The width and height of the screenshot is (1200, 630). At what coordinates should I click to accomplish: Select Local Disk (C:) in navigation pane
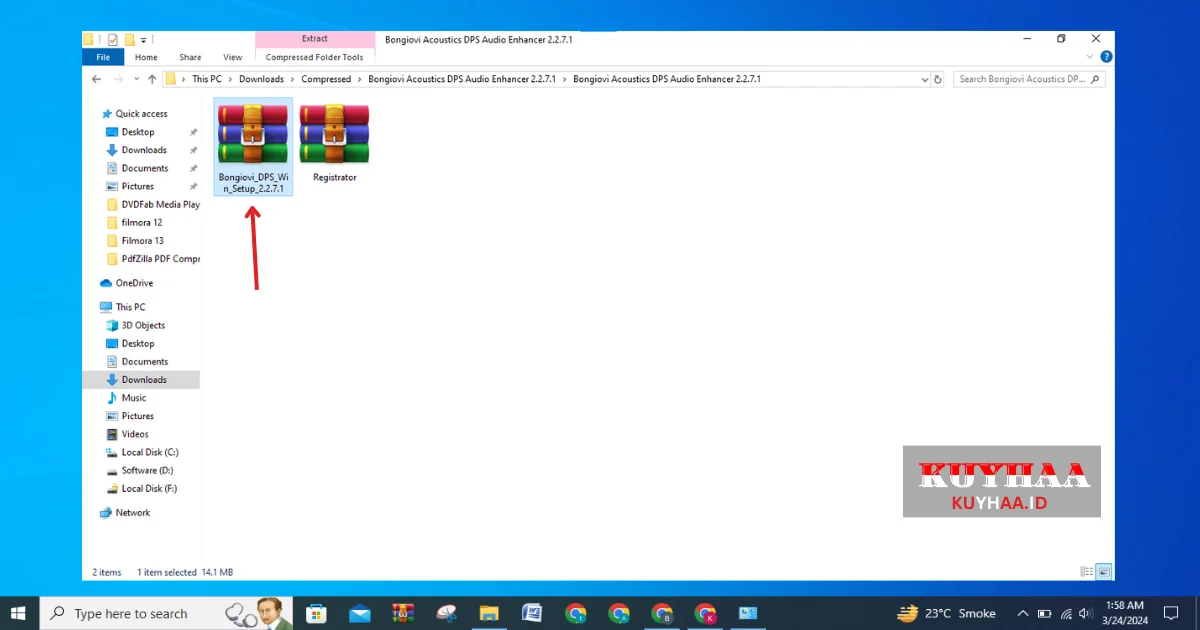(x=149, y=452)
